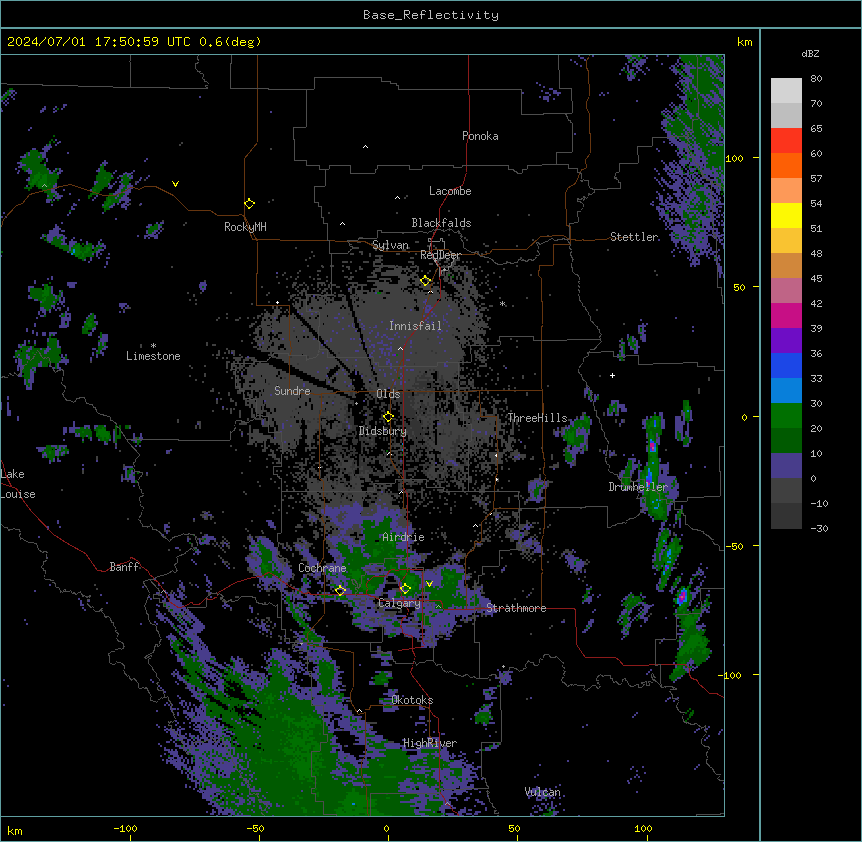This screenshot has width=862, height=842.
Task: Select the Innisfail label
Action: 415,326
